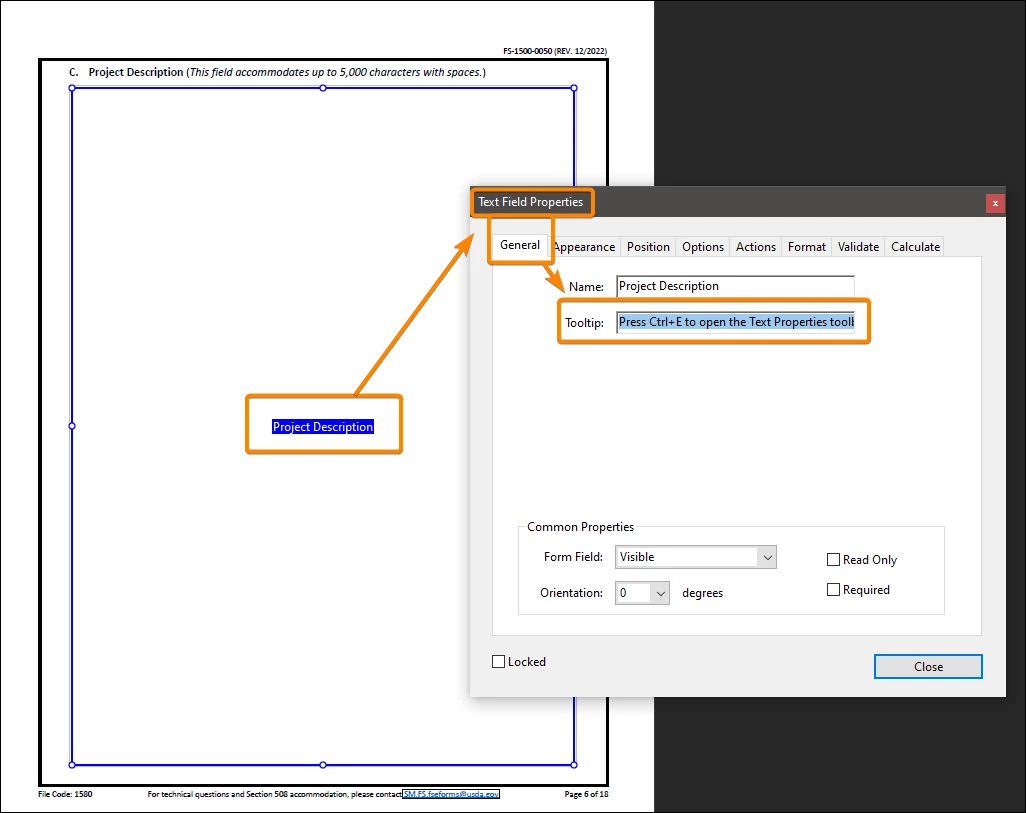Toggle the Locked checkbox
This screenshot has width=1026, height=813.
[498, 662]
